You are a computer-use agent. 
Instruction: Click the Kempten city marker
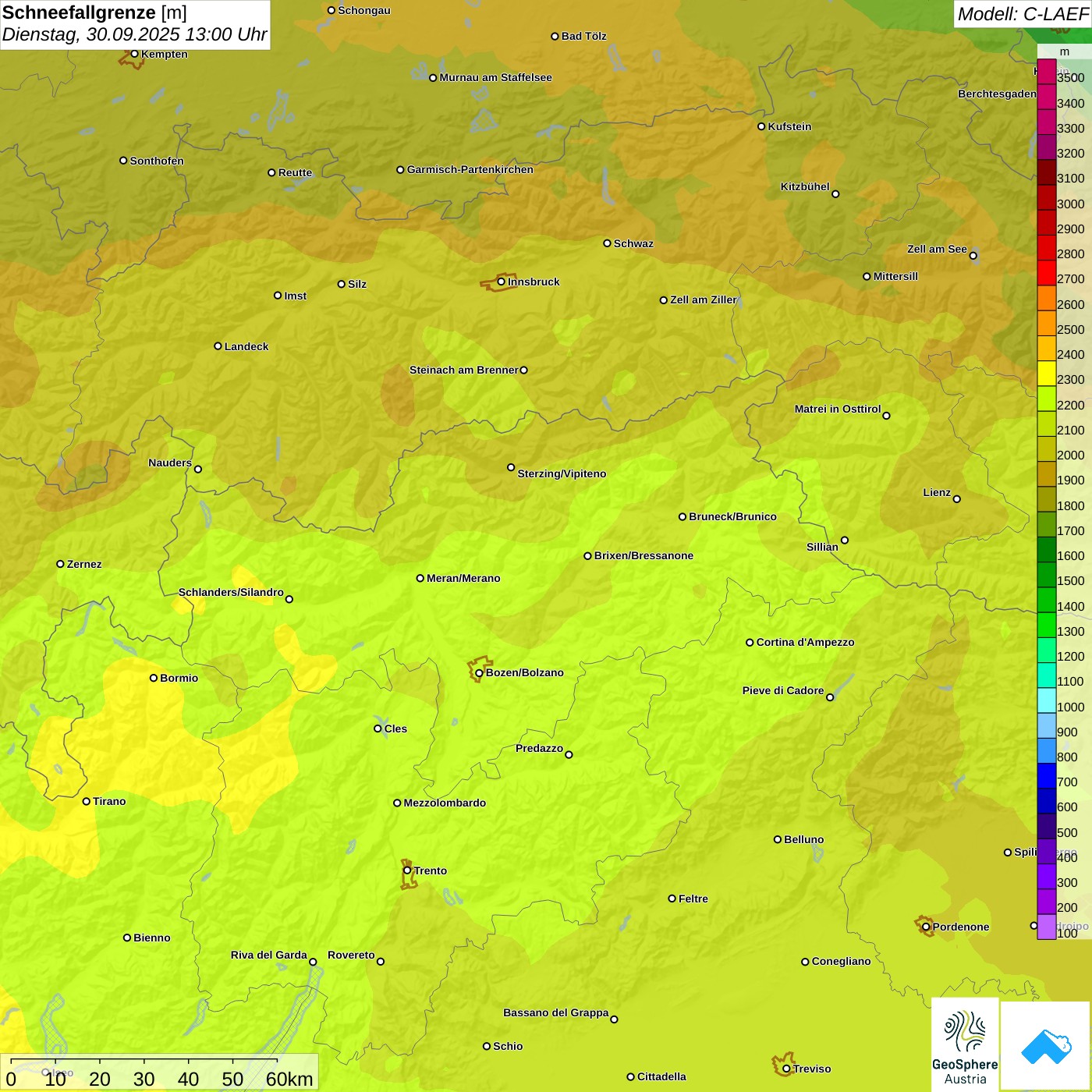(134, 54)
